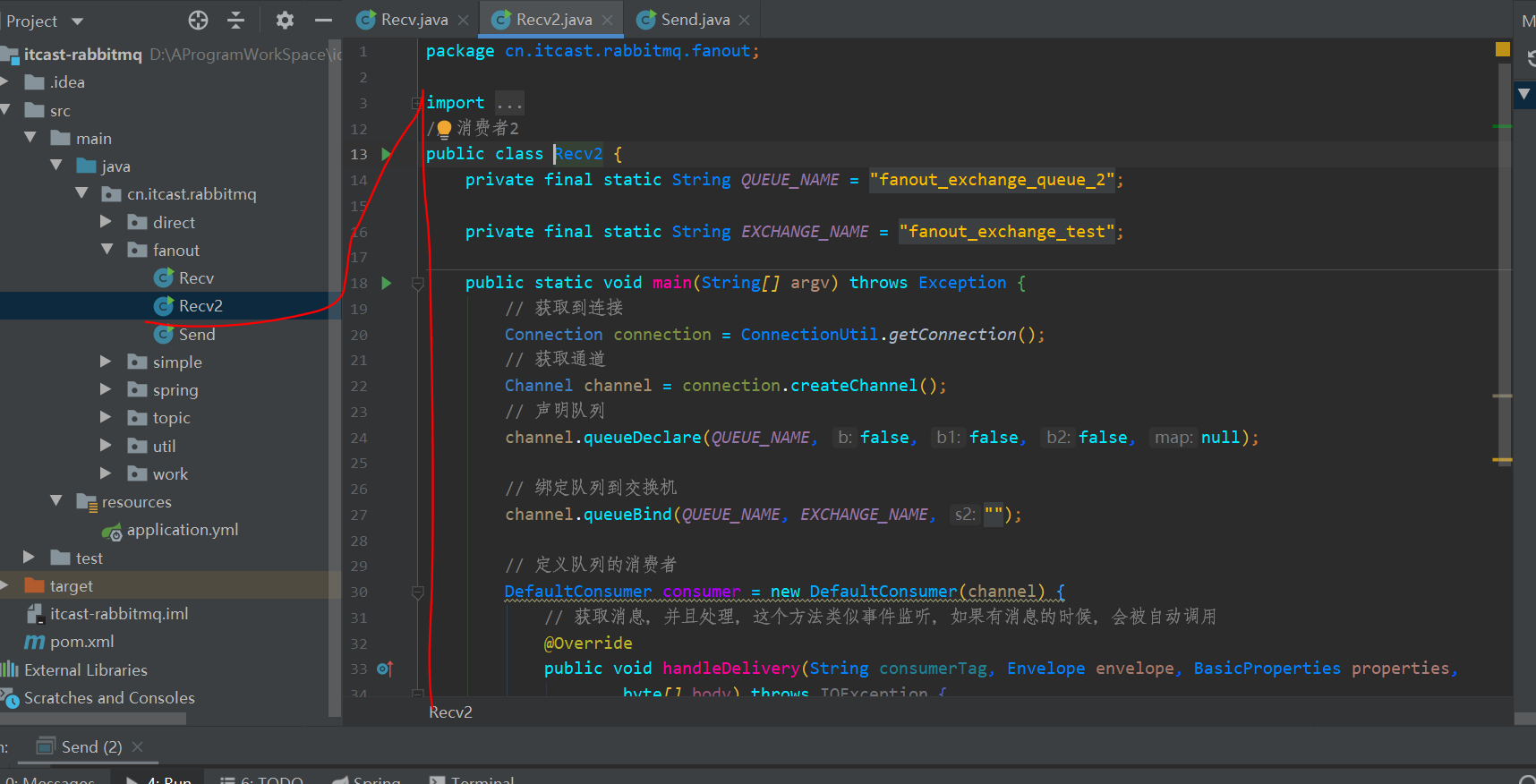Expand the folded import ellipsis
1536x784 pixels.
[x=509, y=103]
